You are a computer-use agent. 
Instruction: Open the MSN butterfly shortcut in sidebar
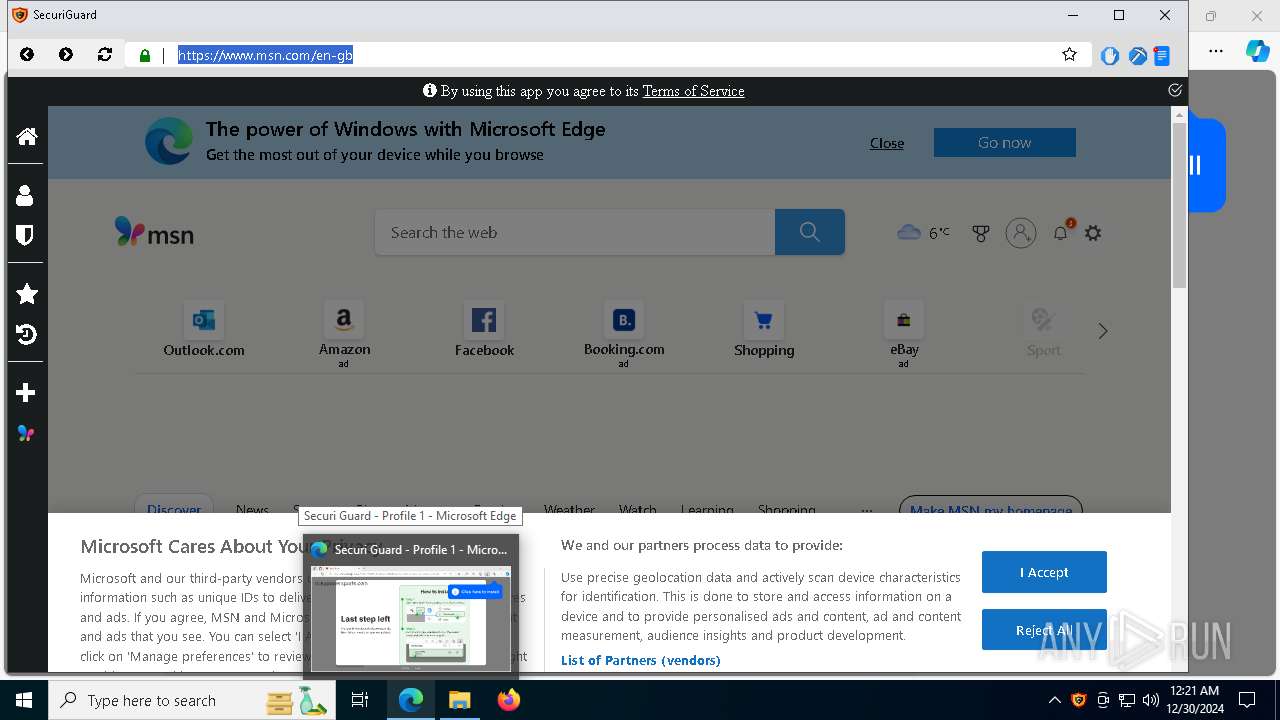26,434
